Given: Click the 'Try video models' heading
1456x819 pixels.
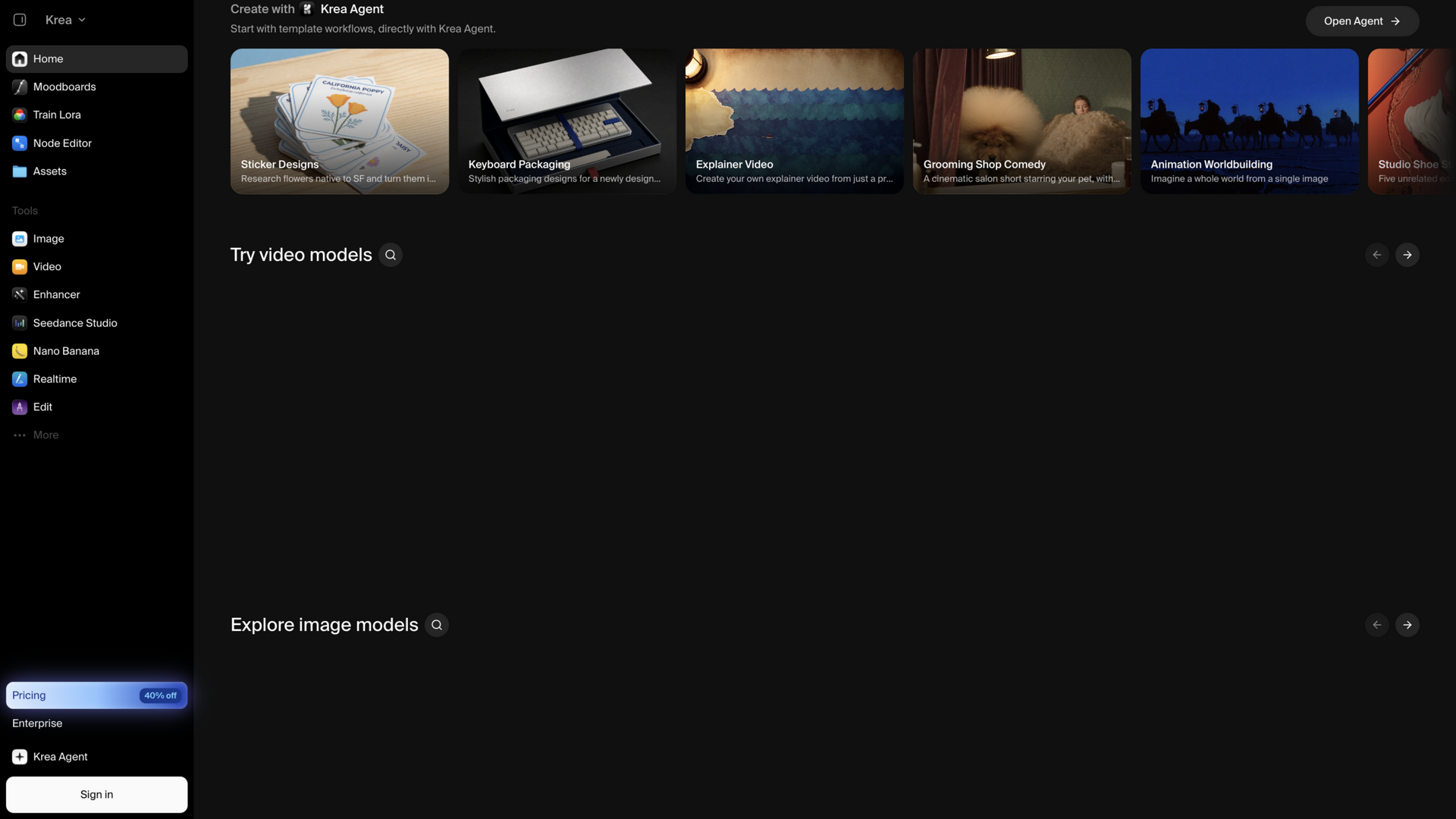Looking at the screenshot, I should pos(301,255).
